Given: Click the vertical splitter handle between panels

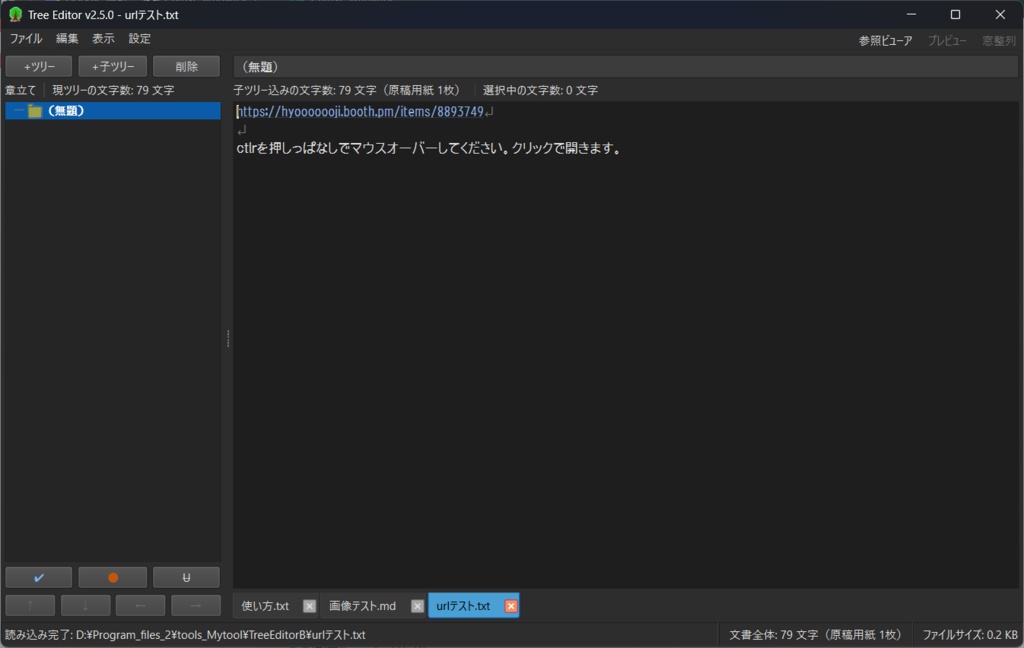Looking at the screenshot, I should (227, 338).
